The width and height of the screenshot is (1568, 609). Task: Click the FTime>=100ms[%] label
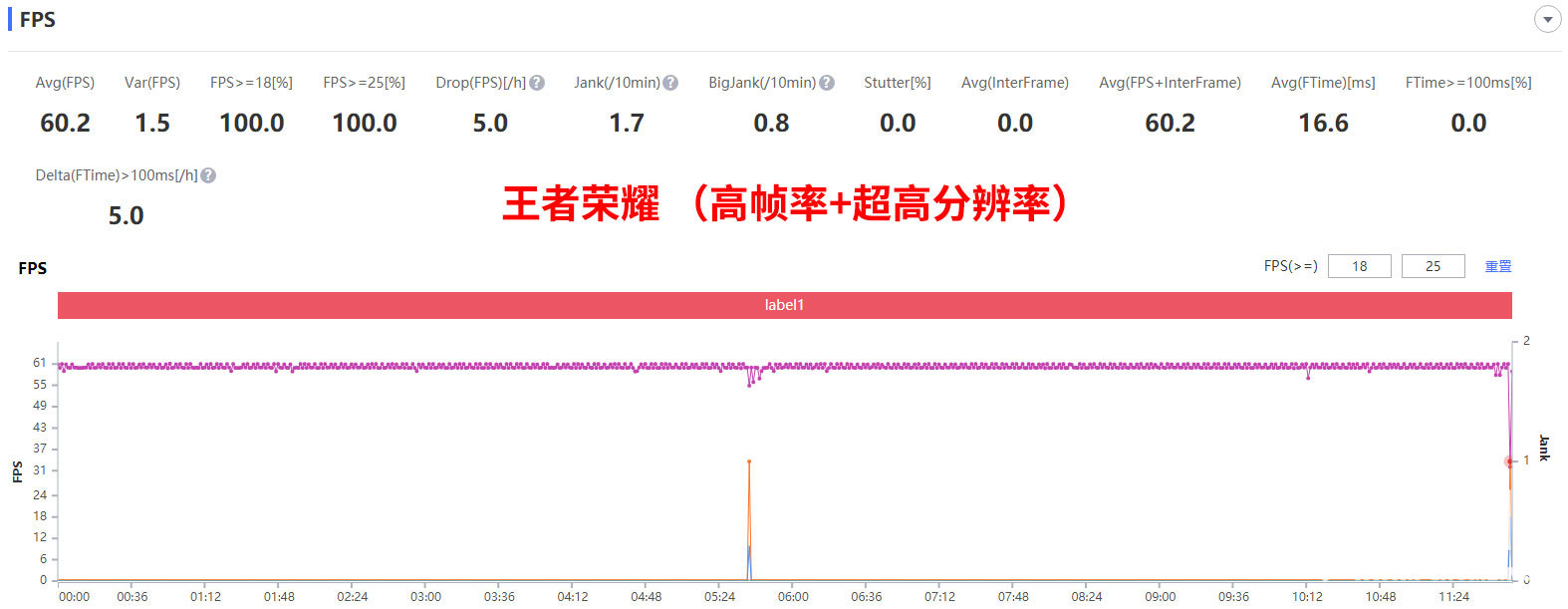[x=1468, y=83]
